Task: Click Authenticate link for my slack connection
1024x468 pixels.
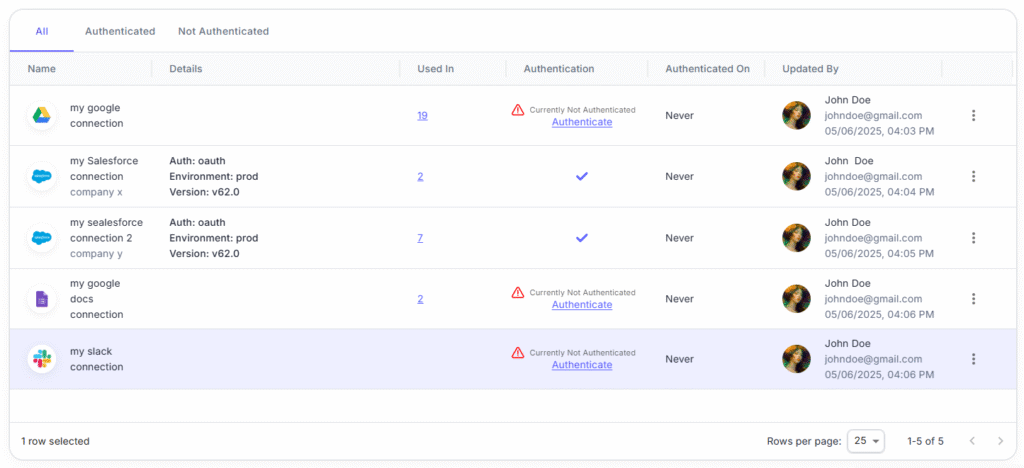Action: click(x=582, y=365)
